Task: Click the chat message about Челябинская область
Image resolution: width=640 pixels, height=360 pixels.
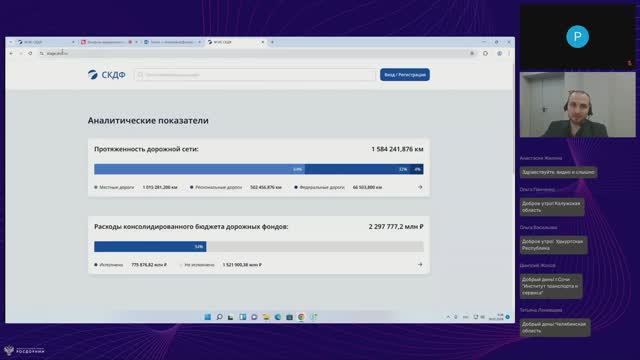Action: tap(555, 328)
